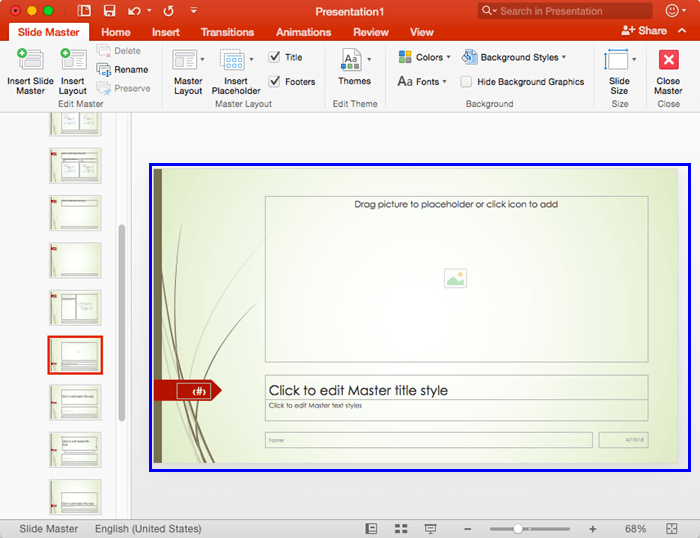Click the Insert Layout icon

pos(73,61)
